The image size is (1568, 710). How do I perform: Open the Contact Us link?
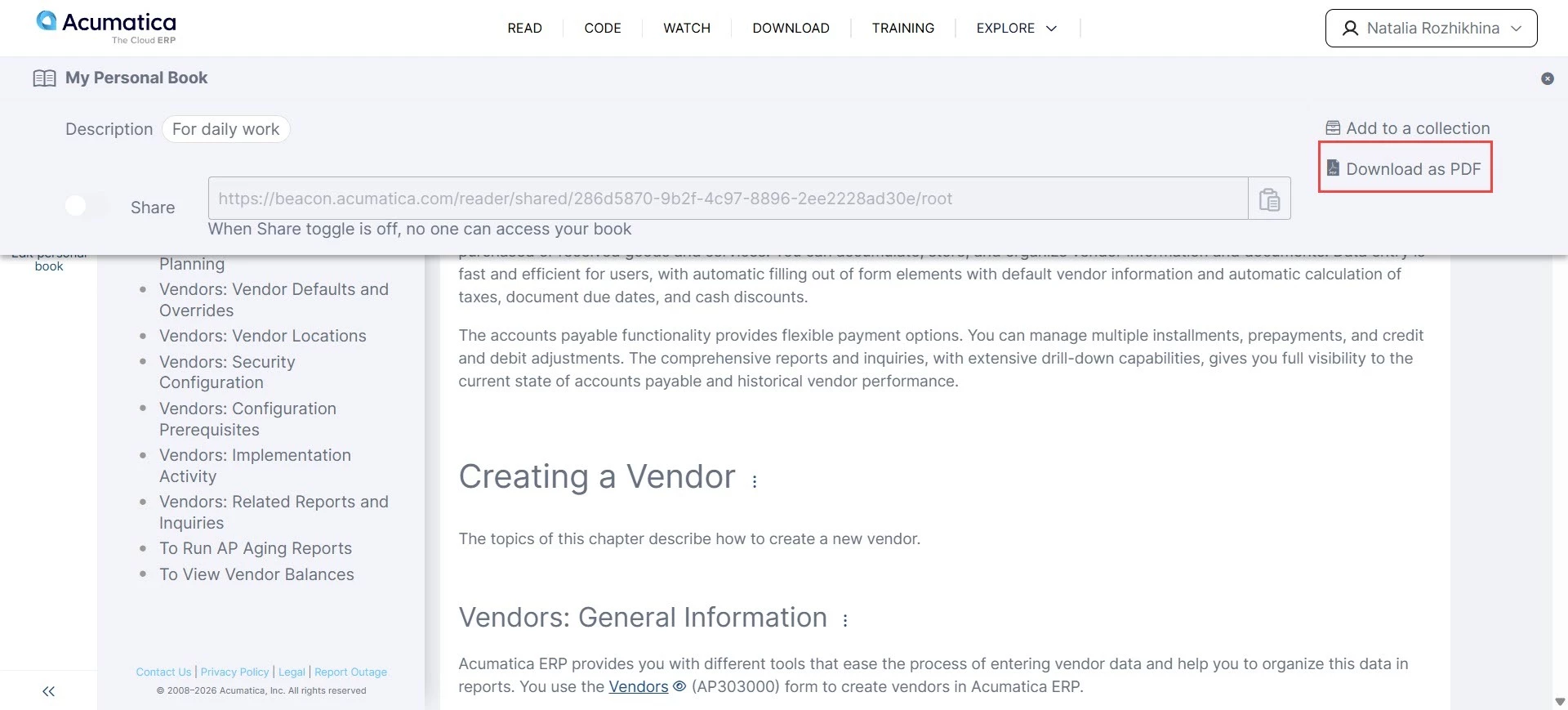pyautogui.click(x=163, y=672)
